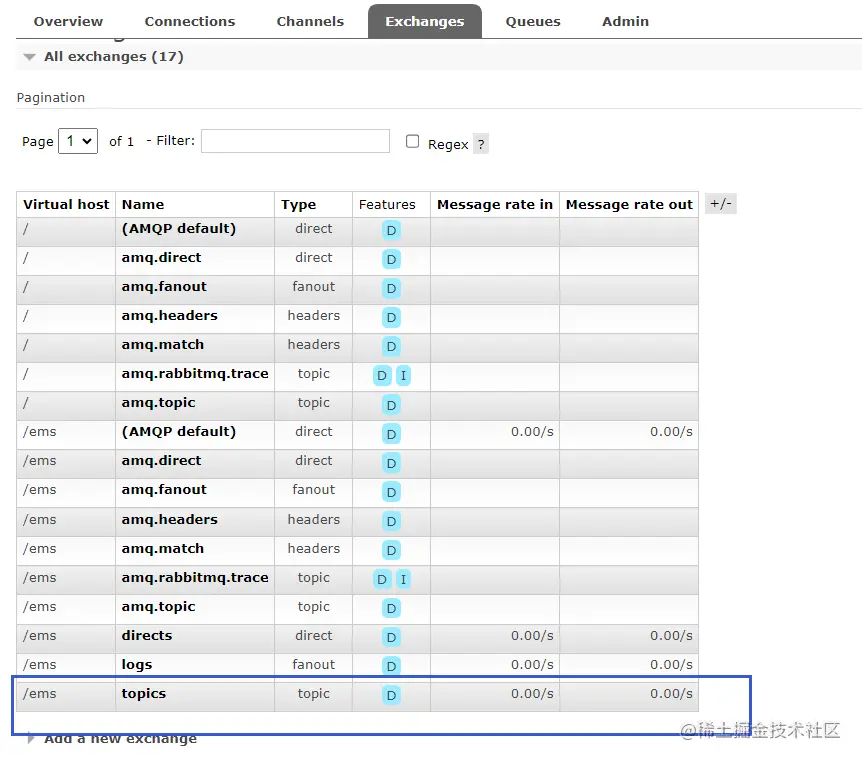Focus the Filter text field
The height and width of the screenshot is (762, 862).
click(295, 141)
